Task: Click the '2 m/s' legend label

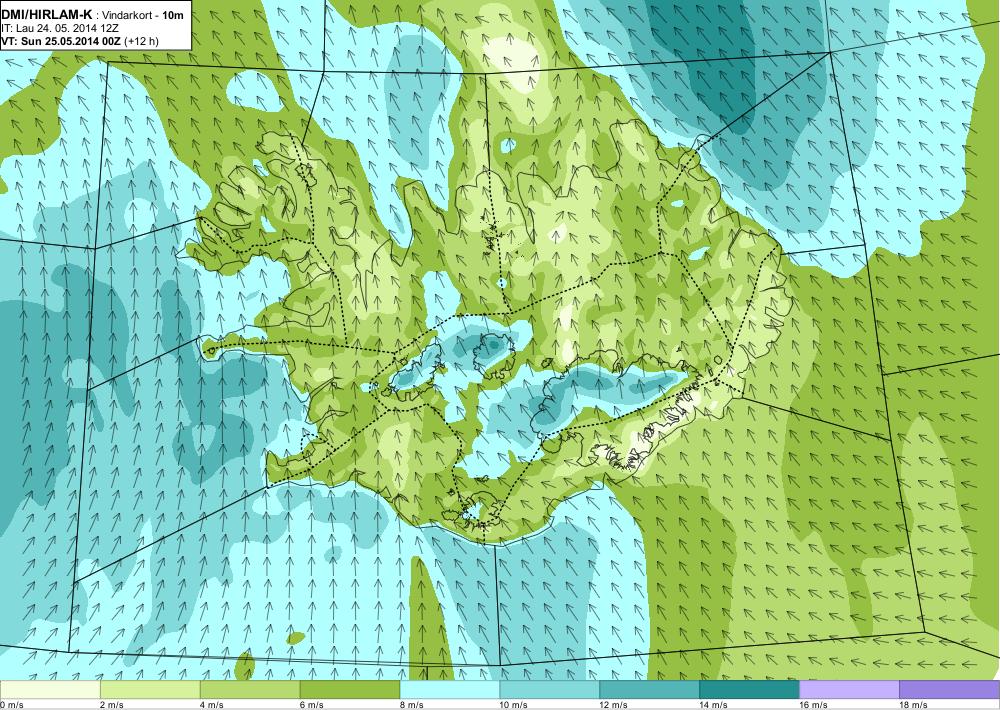Action: click(x=112, y=705)
